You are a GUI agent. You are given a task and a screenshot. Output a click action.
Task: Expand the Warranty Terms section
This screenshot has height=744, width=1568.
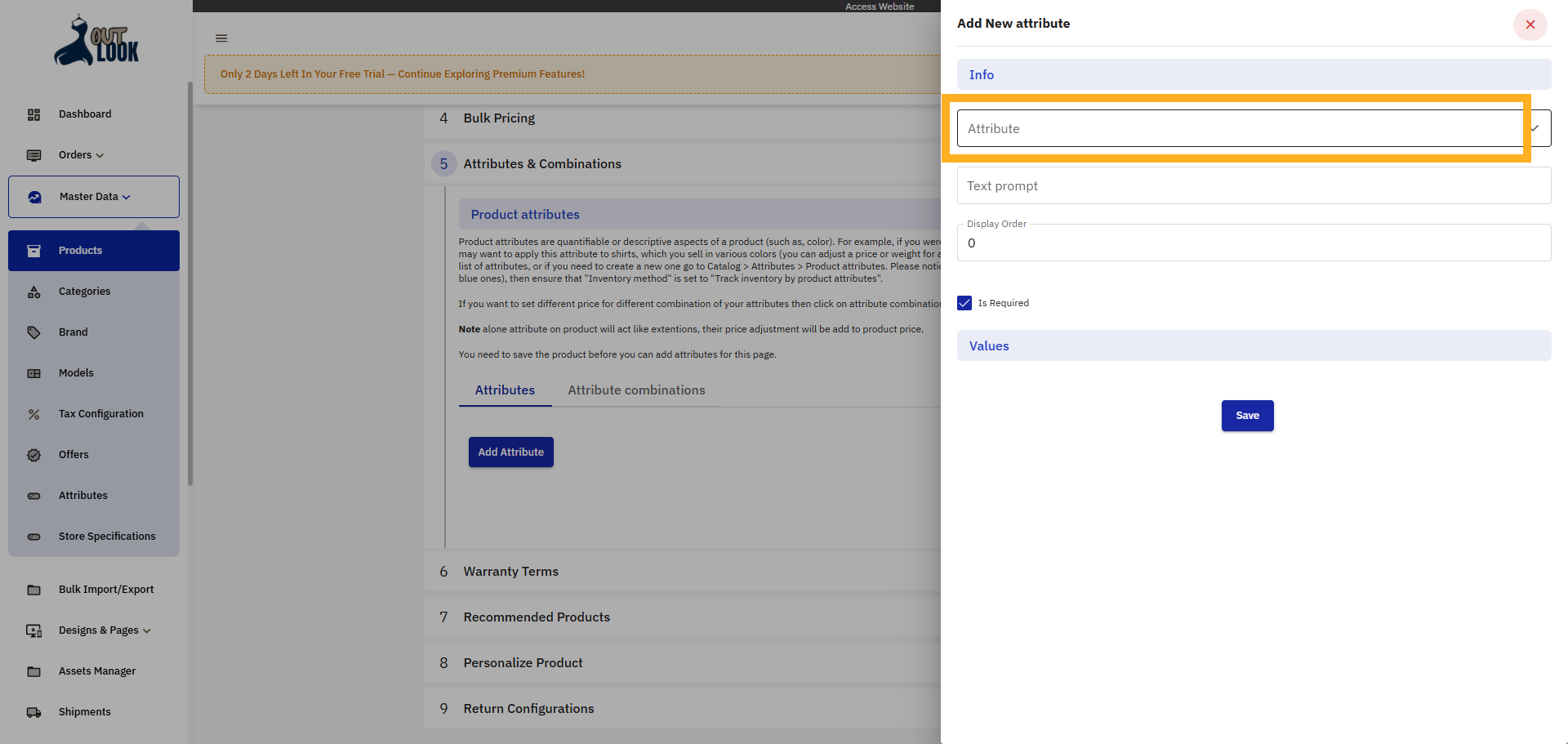tap(510, 572)
